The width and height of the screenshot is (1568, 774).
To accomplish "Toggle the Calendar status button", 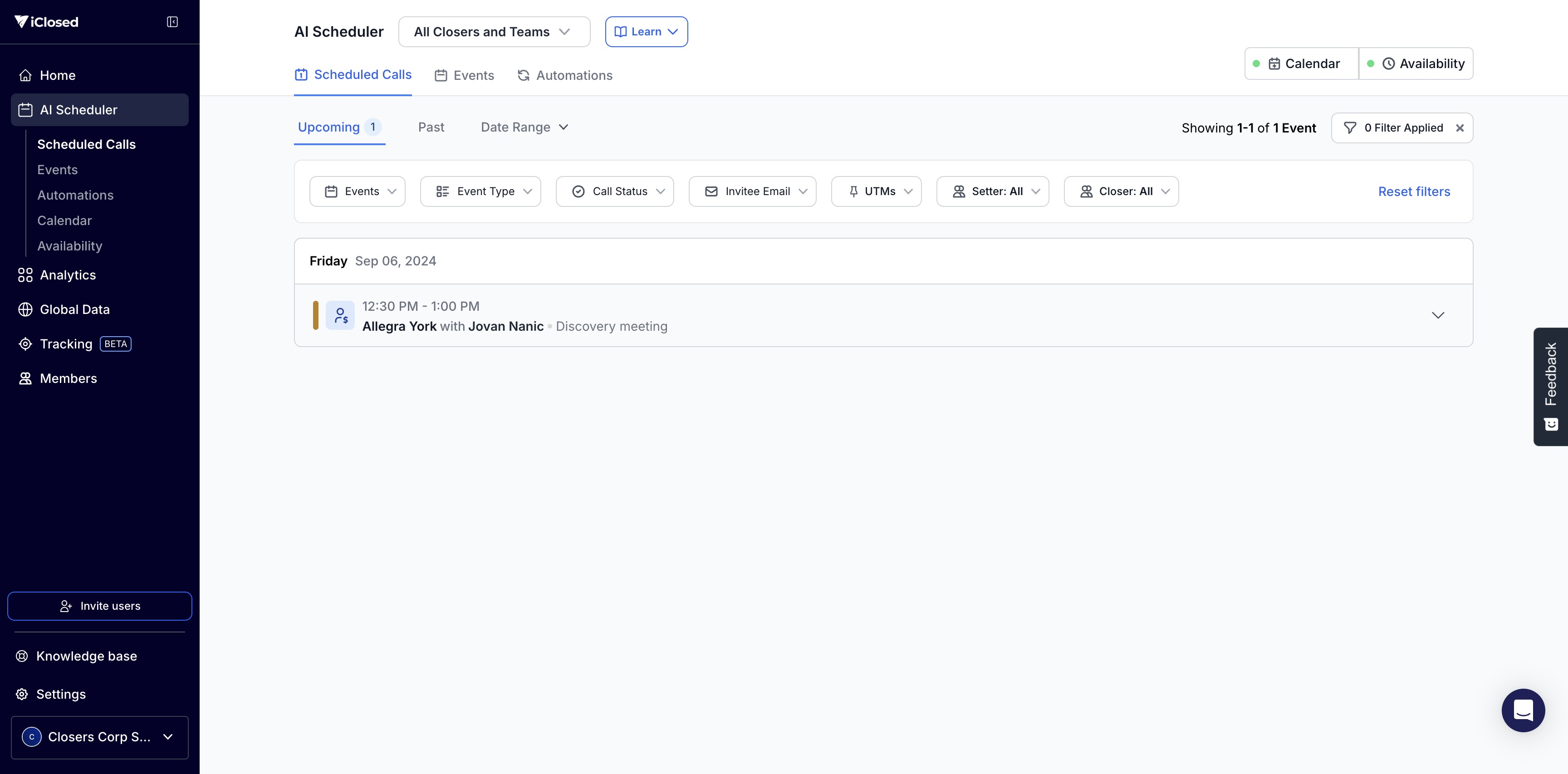I will point(1301,63).
